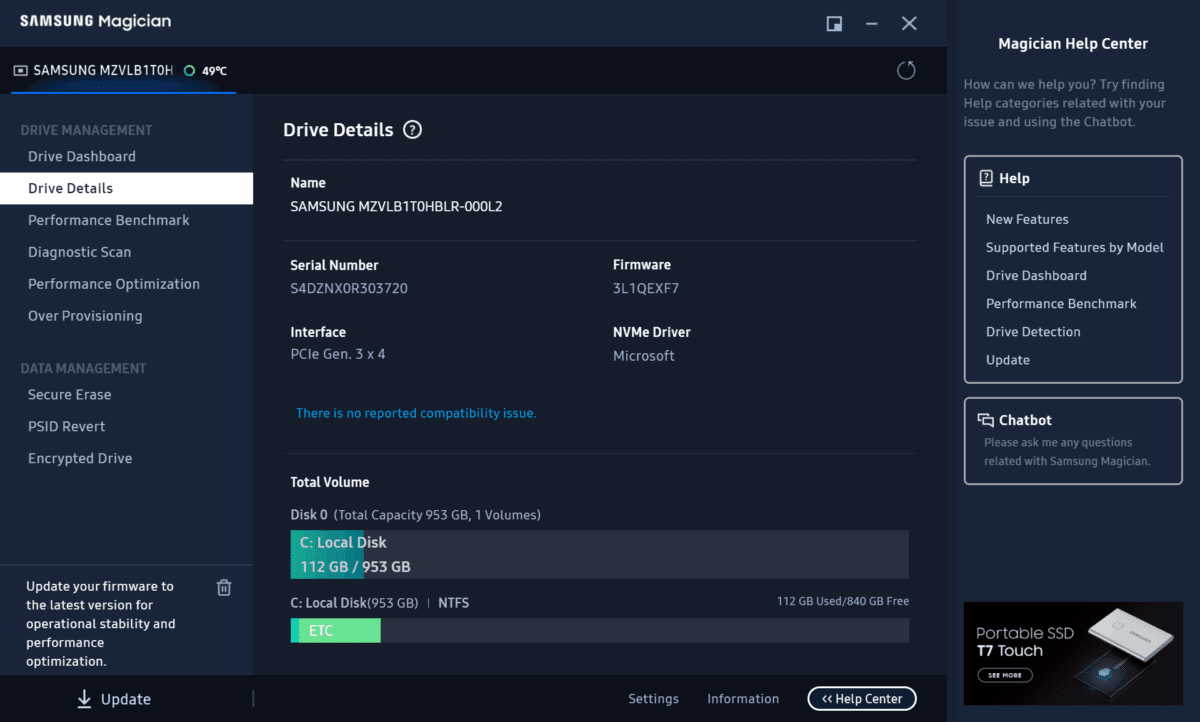Click the Help panel book icon
Image resolution: width=1200 pixels, height=722 pixels.
pyautogui.click(x=985, y=178)
